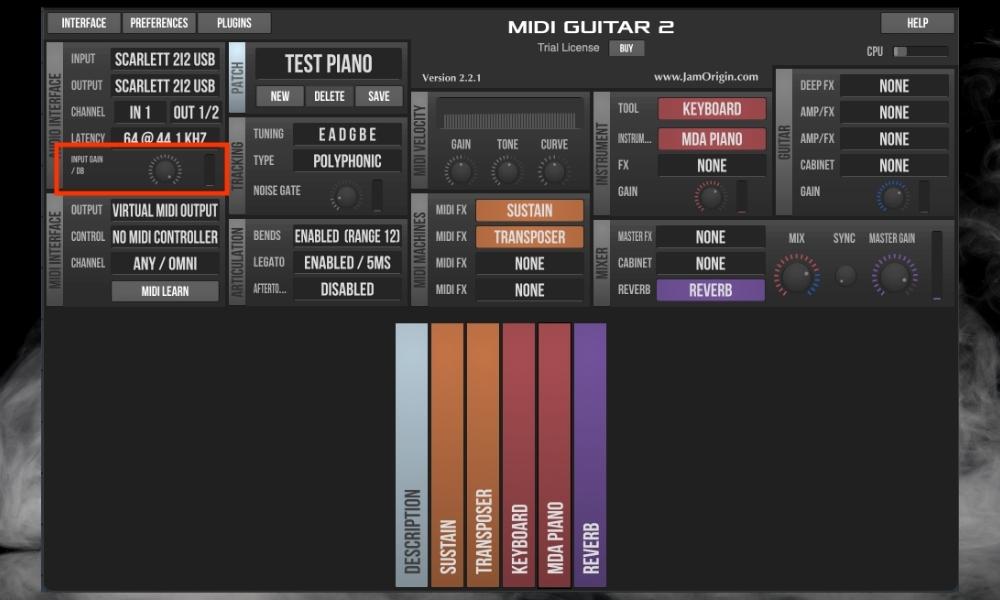The image size is (1000, 600).
Task: Change the EADGBE tuning setting
Action: (347, 135)
